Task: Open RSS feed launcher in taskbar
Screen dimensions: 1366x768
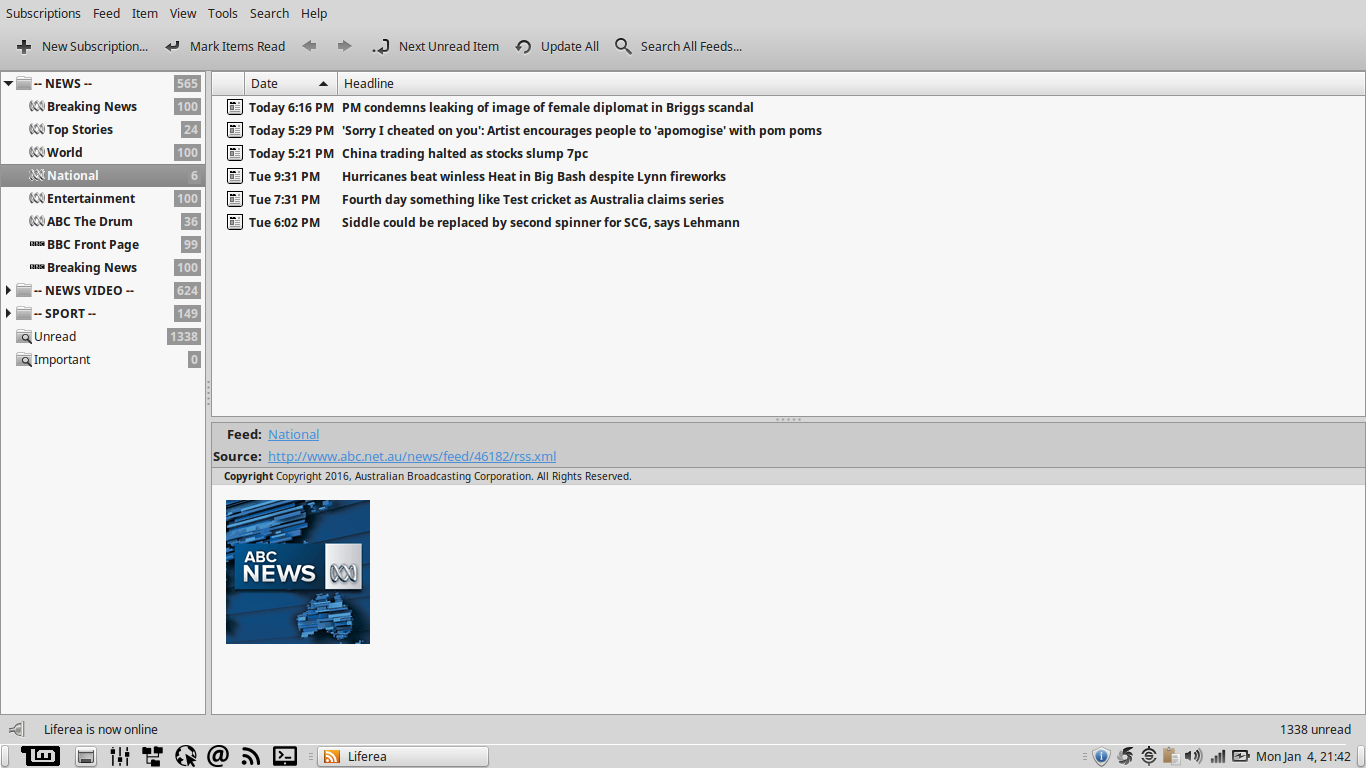Action: 251,756
